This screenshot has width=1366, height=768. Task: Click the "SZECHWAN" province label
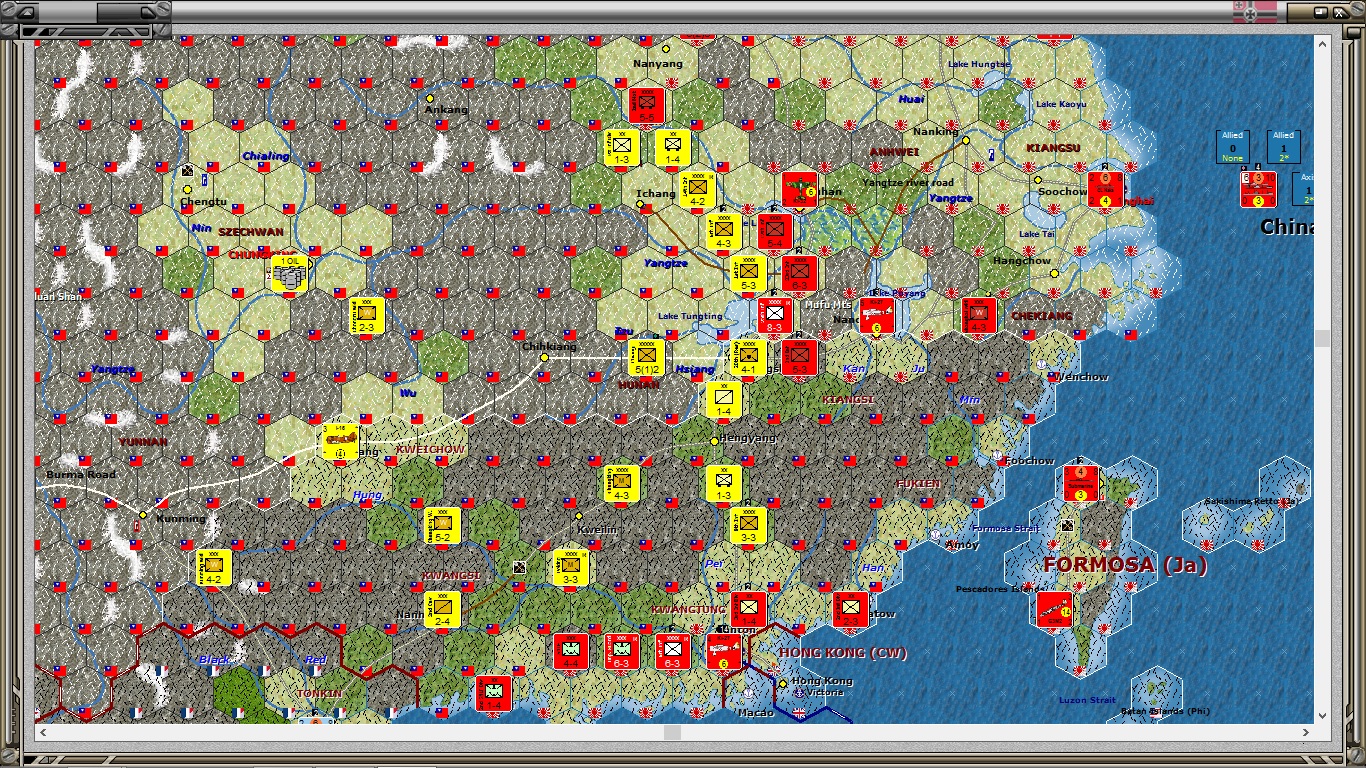251,232
